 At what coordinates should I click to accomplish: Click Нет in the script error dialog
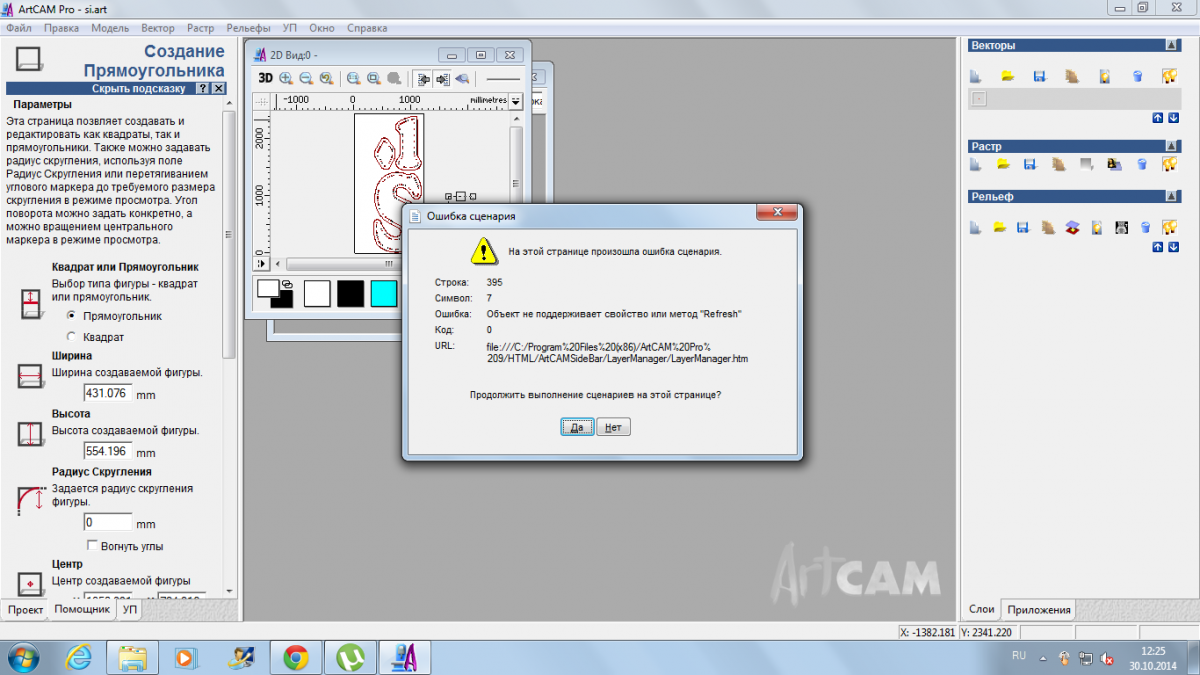[614, 427]
